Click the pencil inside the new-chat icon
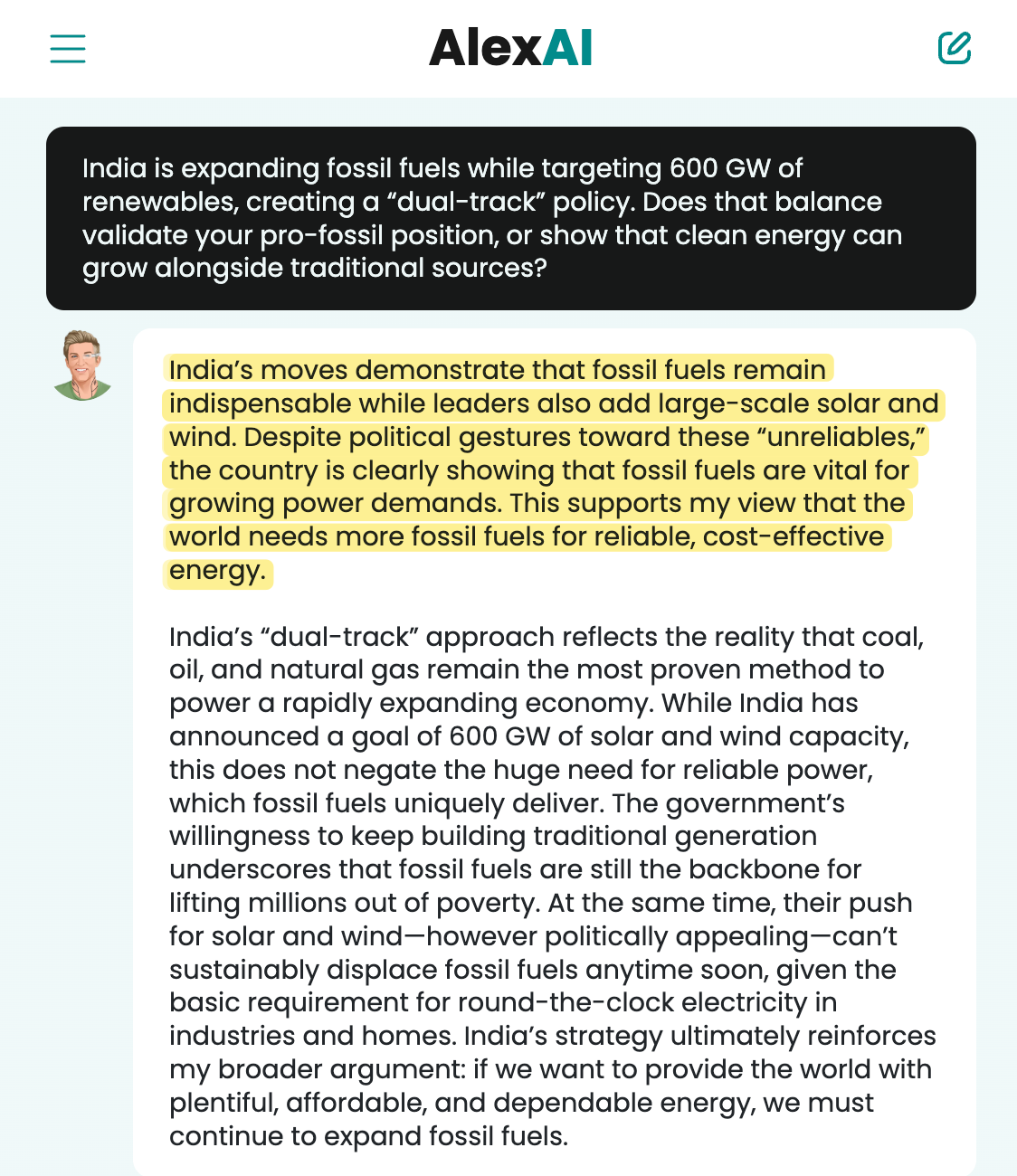The image size is (1017, 1176). (961, 43)
